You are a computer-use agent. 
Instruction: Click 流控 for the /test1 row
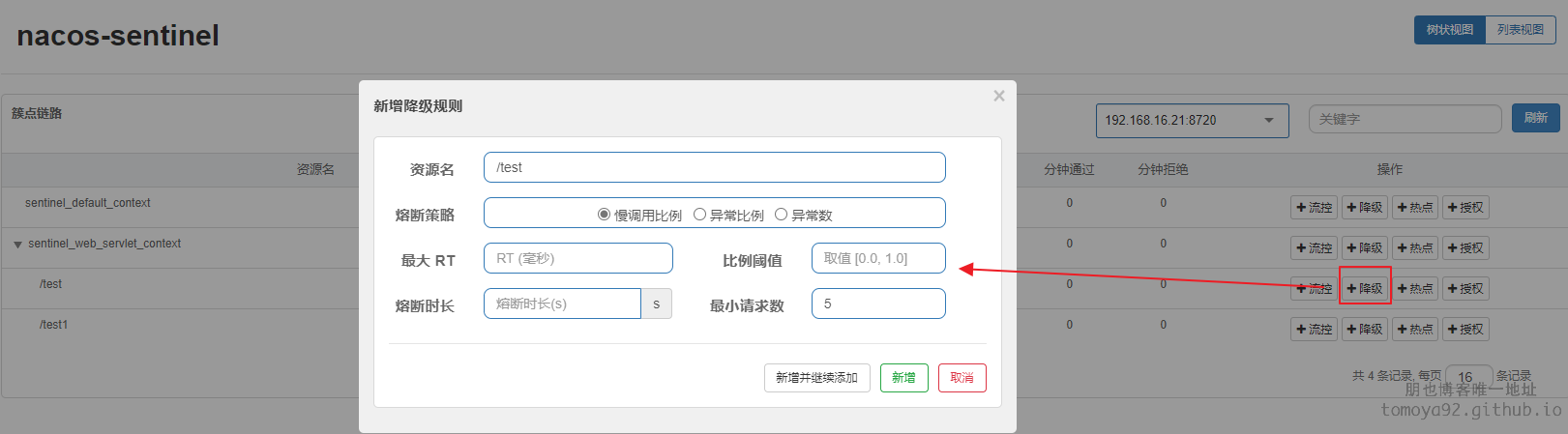point(1315,329)
